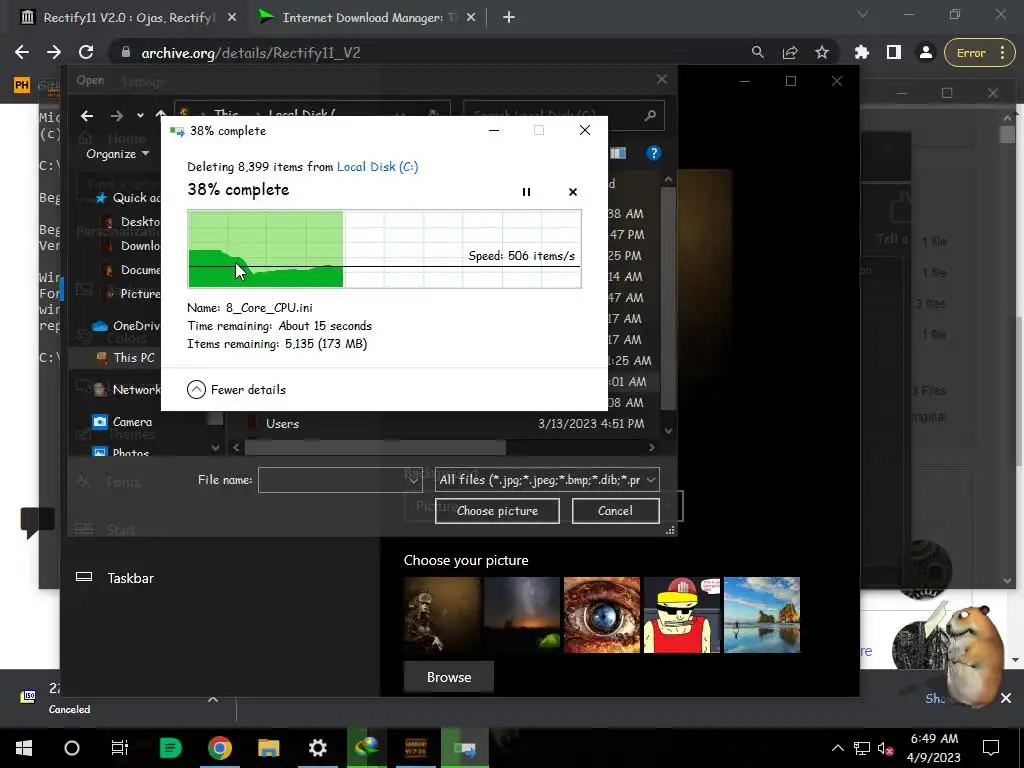Open the notification center icon

click(x=991, y=748)
